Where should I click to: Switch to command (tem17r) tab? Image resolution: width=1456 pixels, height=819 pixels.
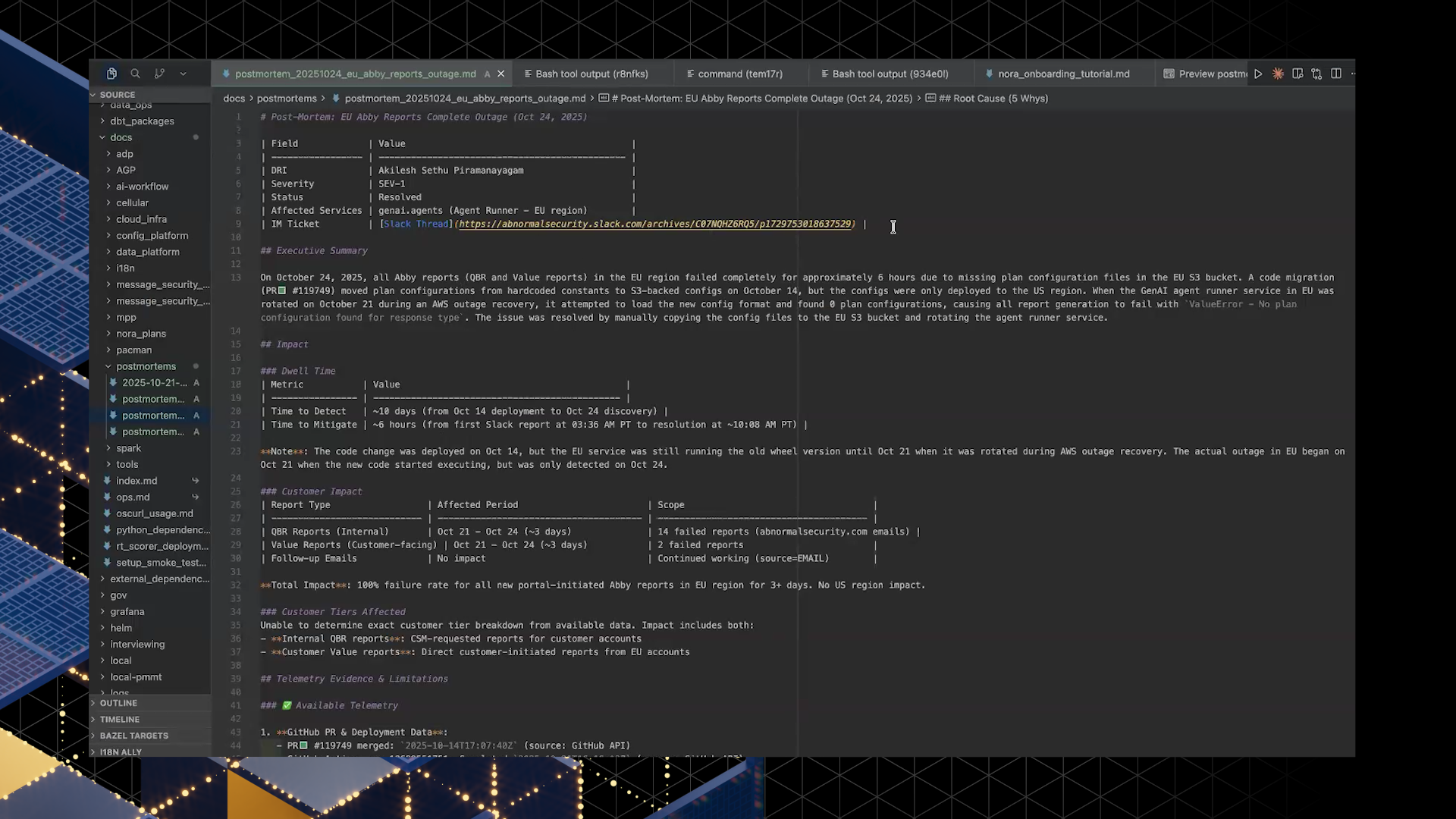[x=740, y=74]
